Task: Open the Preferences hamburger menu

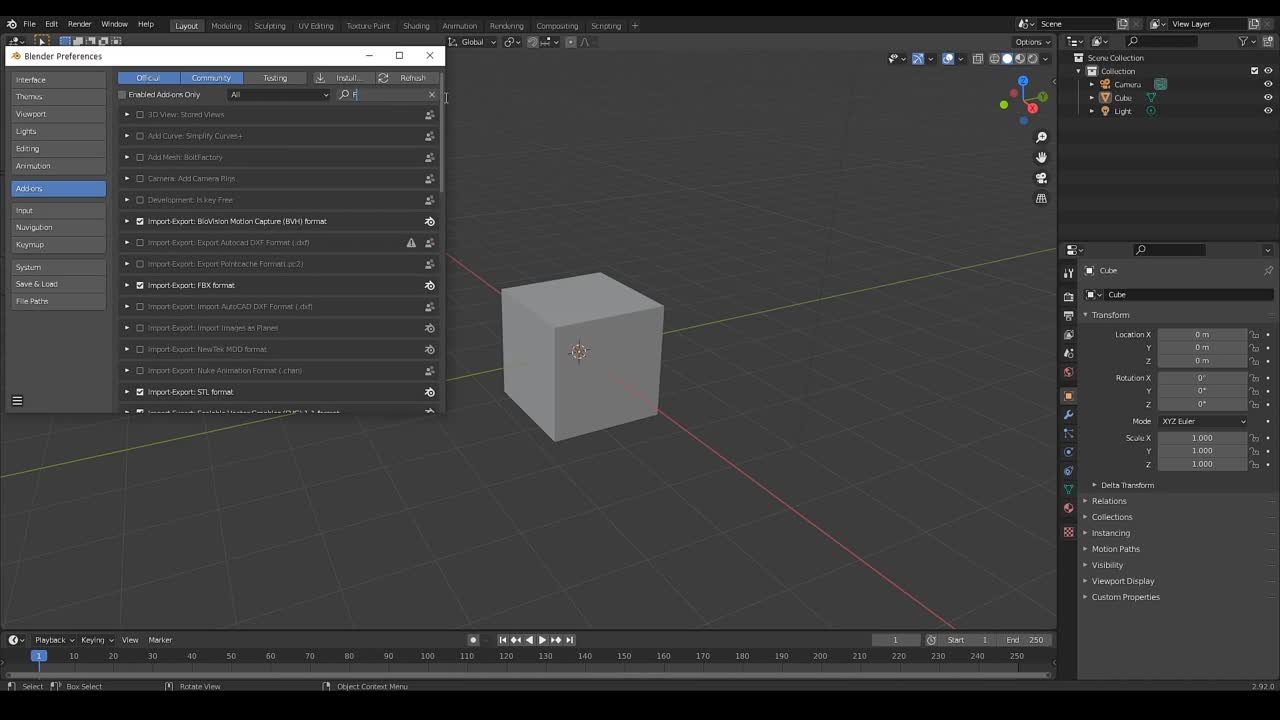Action: pyautogui.click(x=17, y=401)
